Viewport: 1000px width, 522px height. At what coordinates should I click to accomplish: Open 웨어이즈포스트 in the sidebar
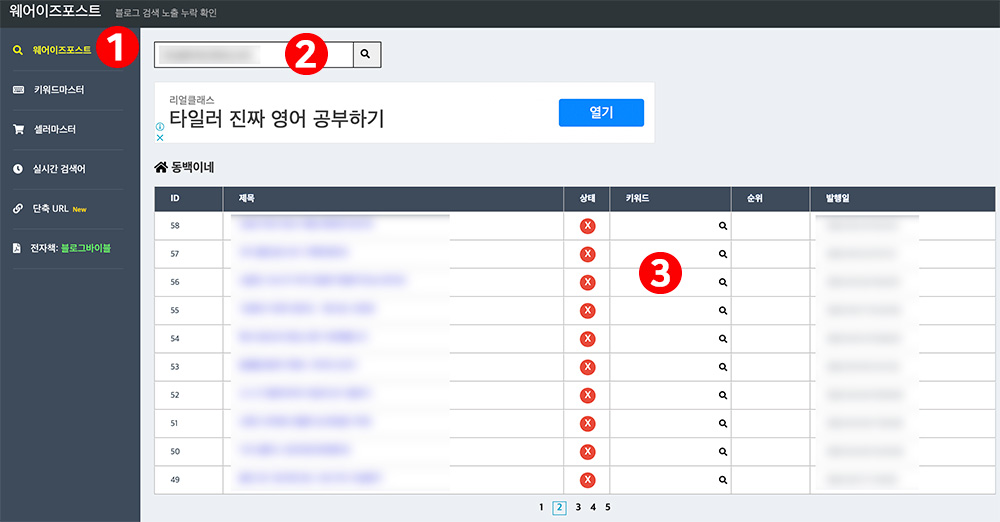point(62,50)
